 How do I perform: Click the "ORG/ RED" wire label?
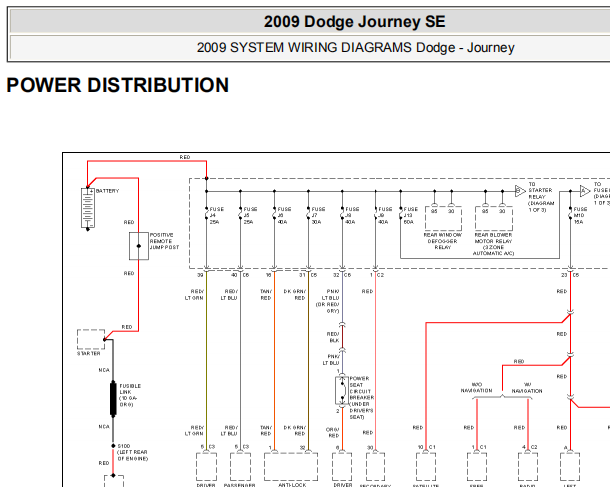click(333, 433)
